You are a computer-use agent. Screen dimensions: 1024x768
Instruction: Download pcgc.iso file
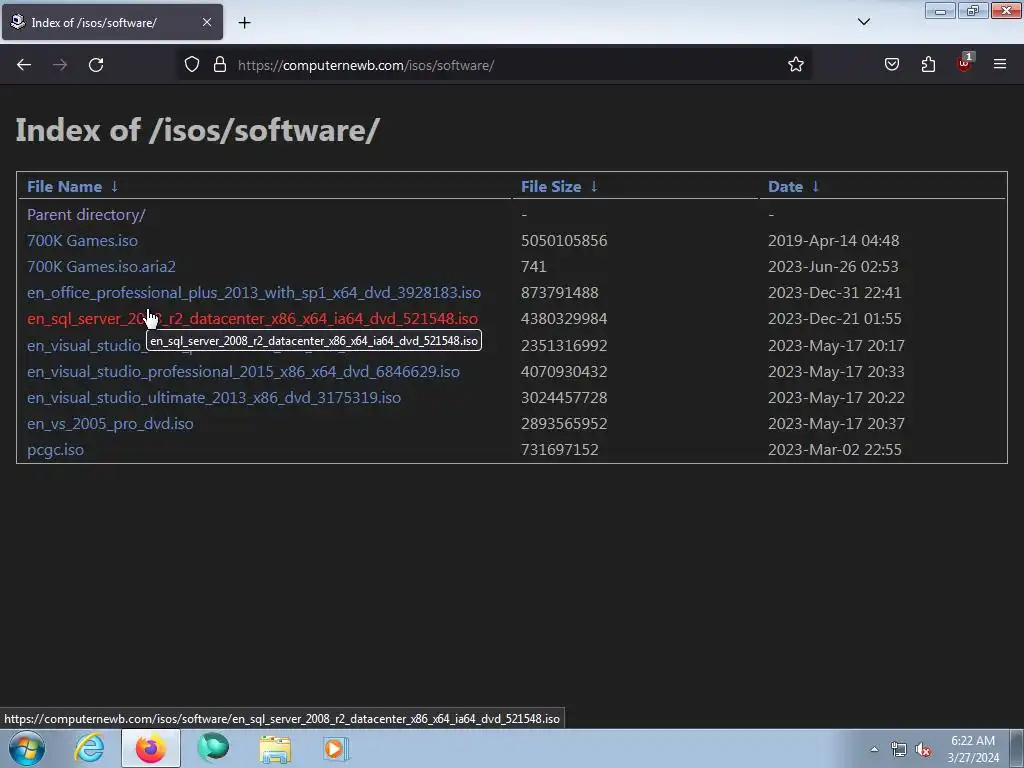(55, 450)
